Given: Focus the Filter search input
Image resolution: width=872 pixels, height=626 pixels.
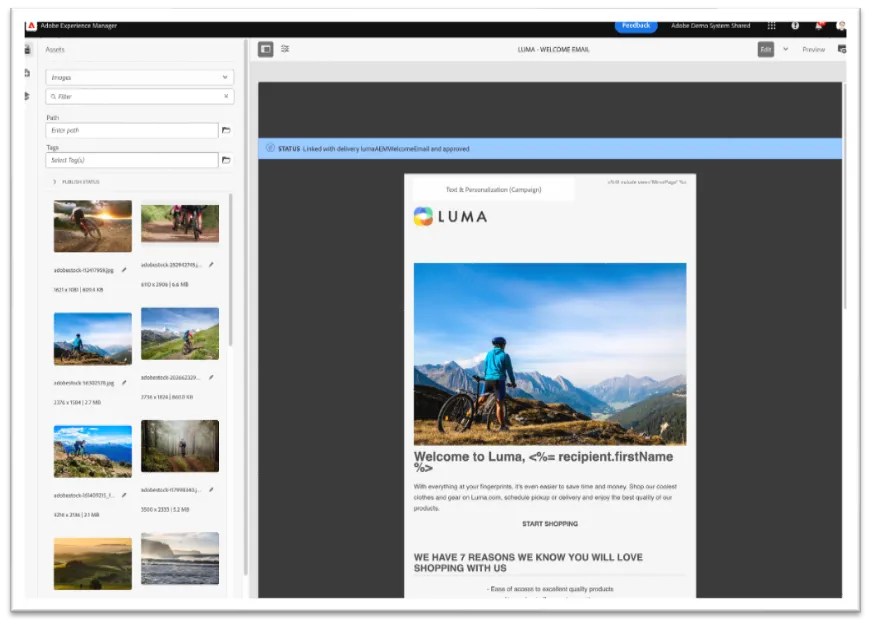Looking at the screenshot, I should coord(140,96).
